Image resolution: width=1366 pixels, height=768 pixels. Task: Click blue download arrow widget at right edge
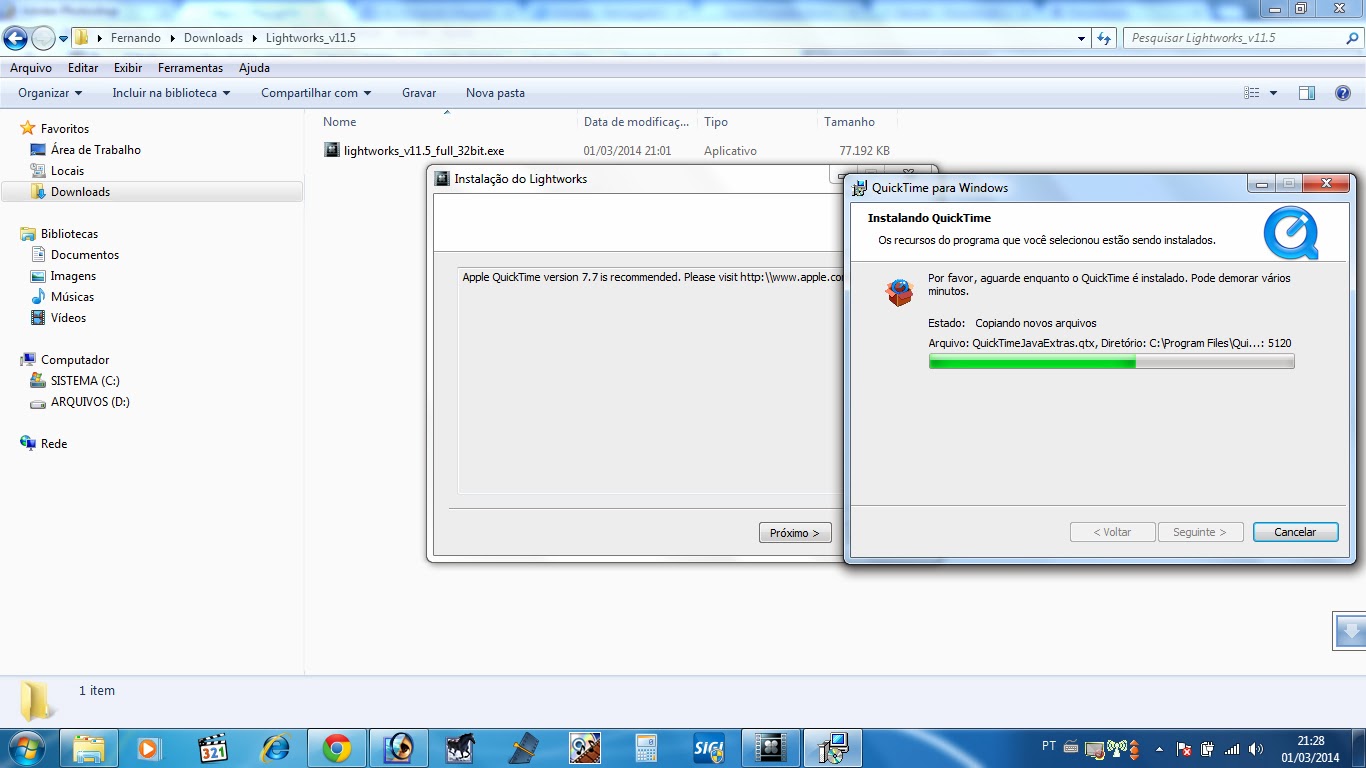click(x=1350, y=631)
